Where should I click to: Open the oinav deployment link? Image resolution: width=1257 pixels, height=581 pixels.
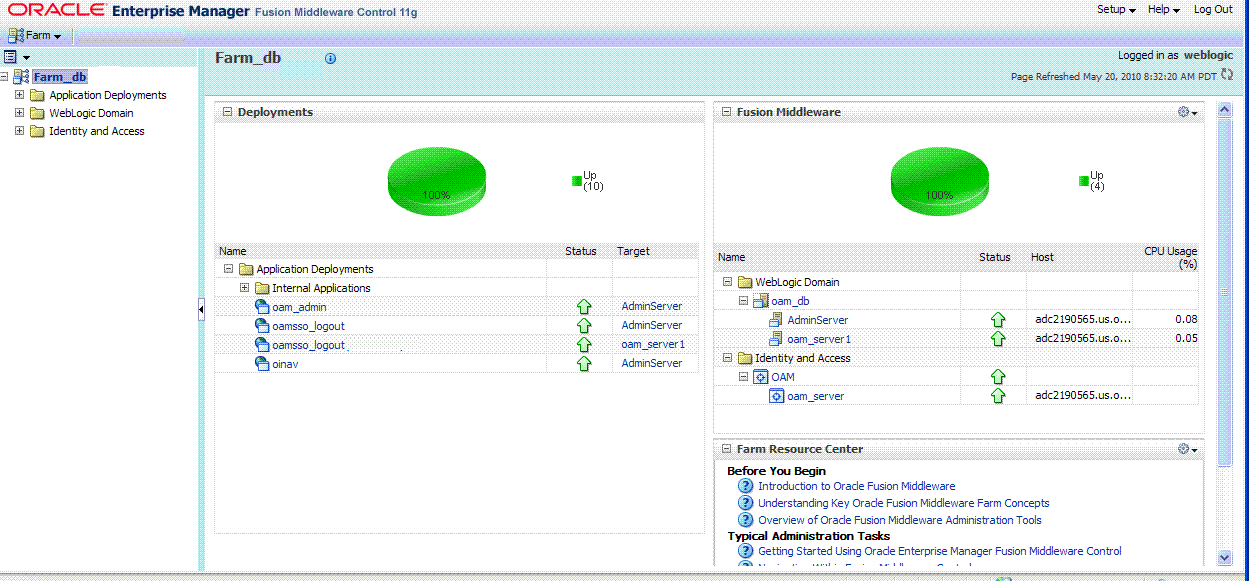[x=285, y=364]
